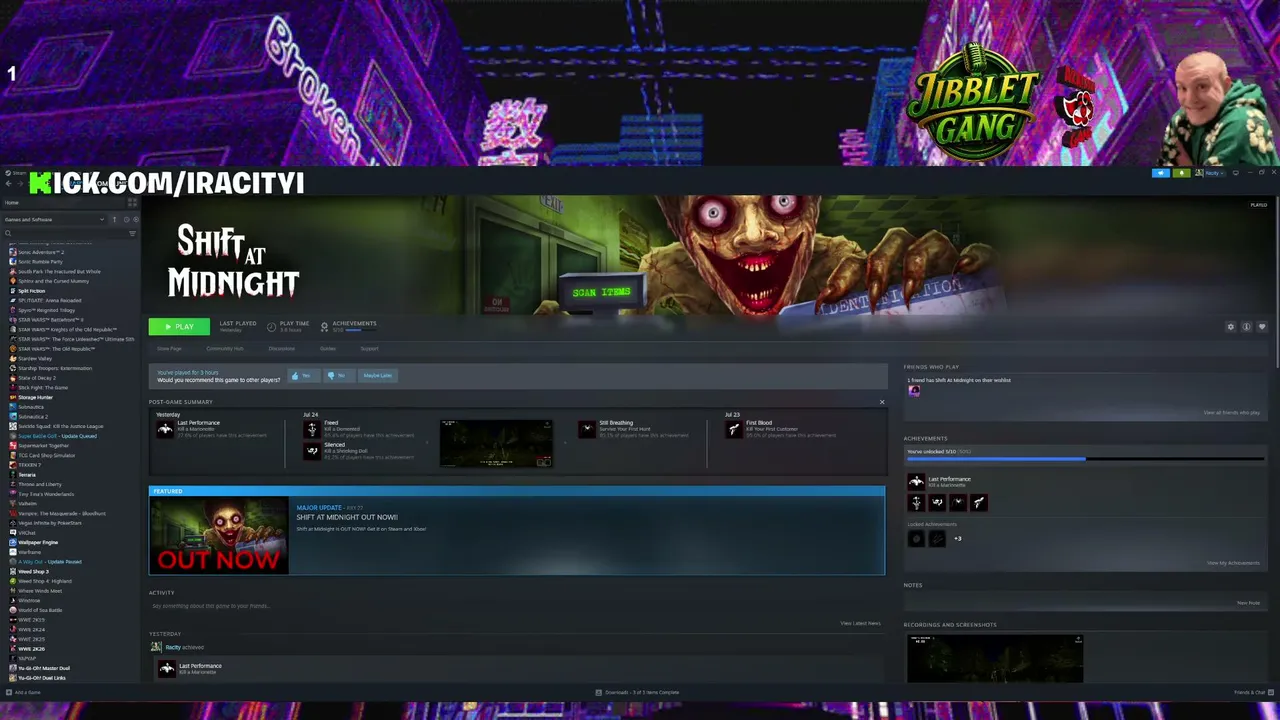Image resolution: width=1280 pixels, height=720 pixels.
Task: Open the View My Achievements link
Action: tap(1233, 563)
